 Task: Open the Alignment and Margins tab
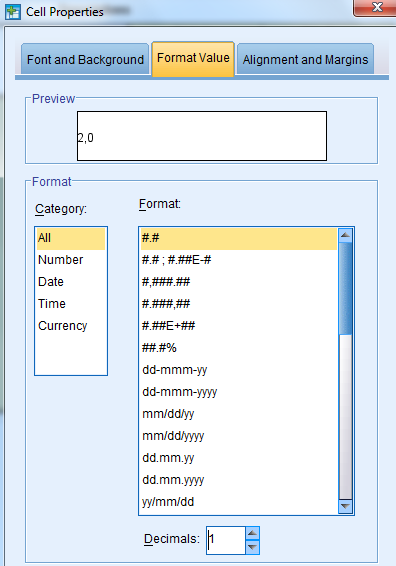[x=305, y=59]
